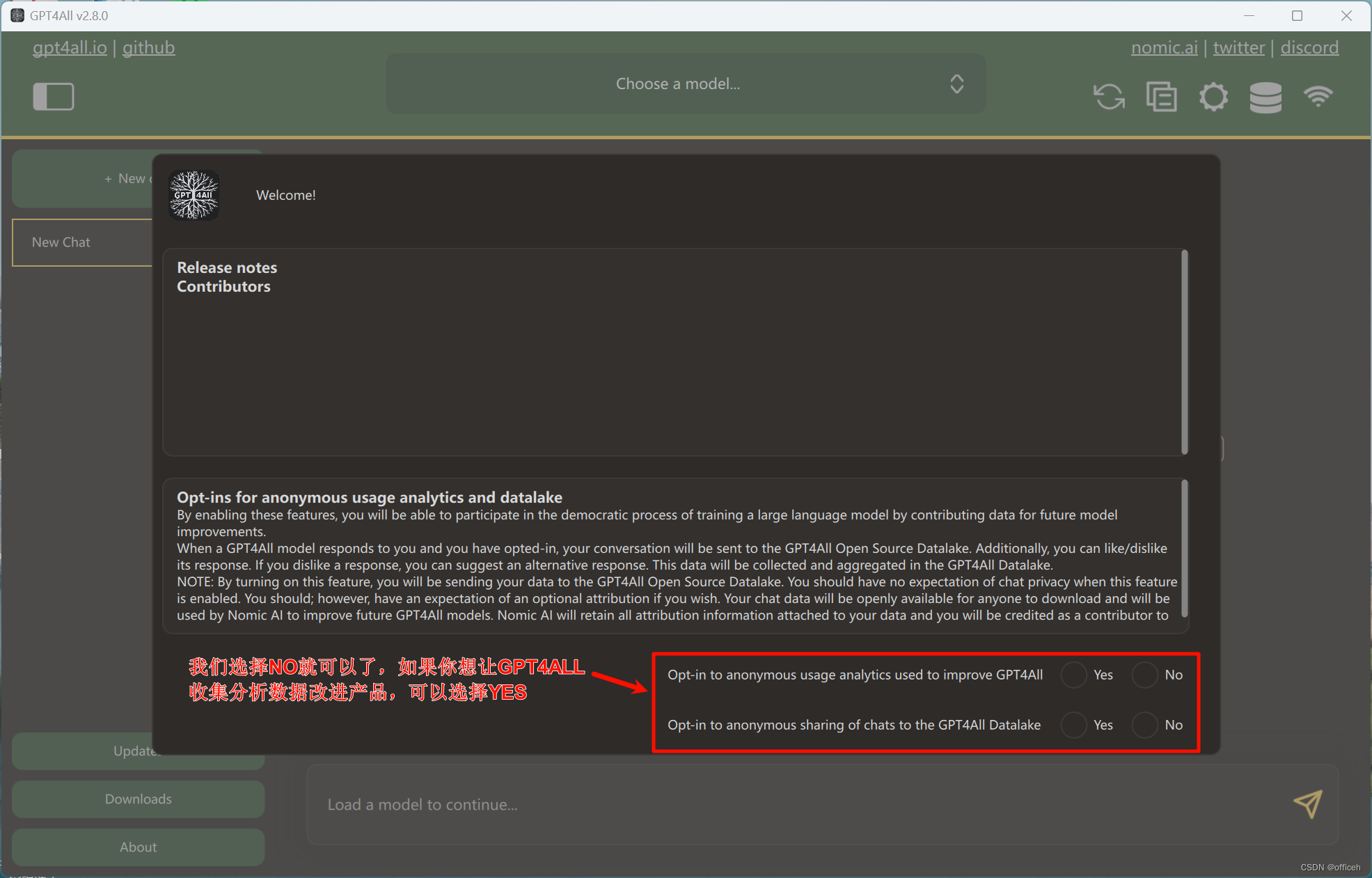The height and width of the screenshot is (878, 1372).
Task: Click the copy conversation icon
Action: (x=1161, y=97)
